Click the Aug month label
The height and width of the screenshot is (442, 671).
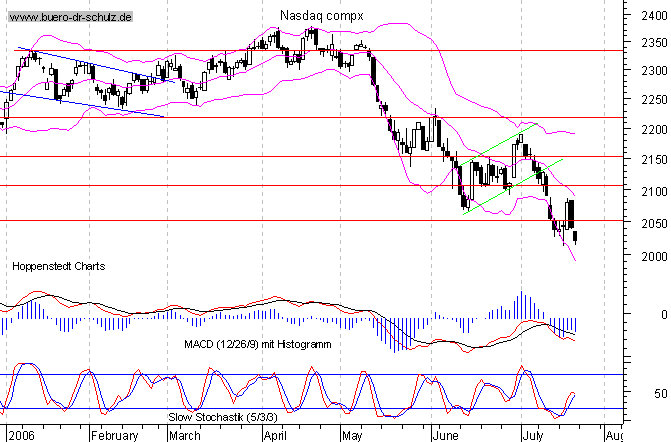(x=614, y=436)
